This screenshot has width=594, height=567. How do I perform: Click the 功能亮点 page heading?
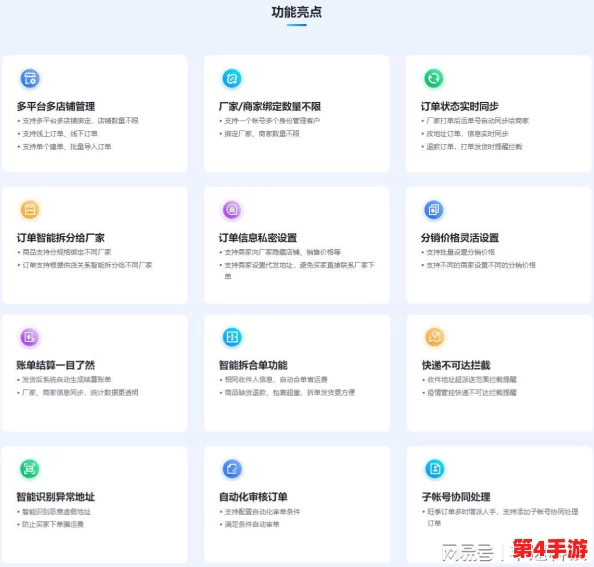(x=297, y=12)
